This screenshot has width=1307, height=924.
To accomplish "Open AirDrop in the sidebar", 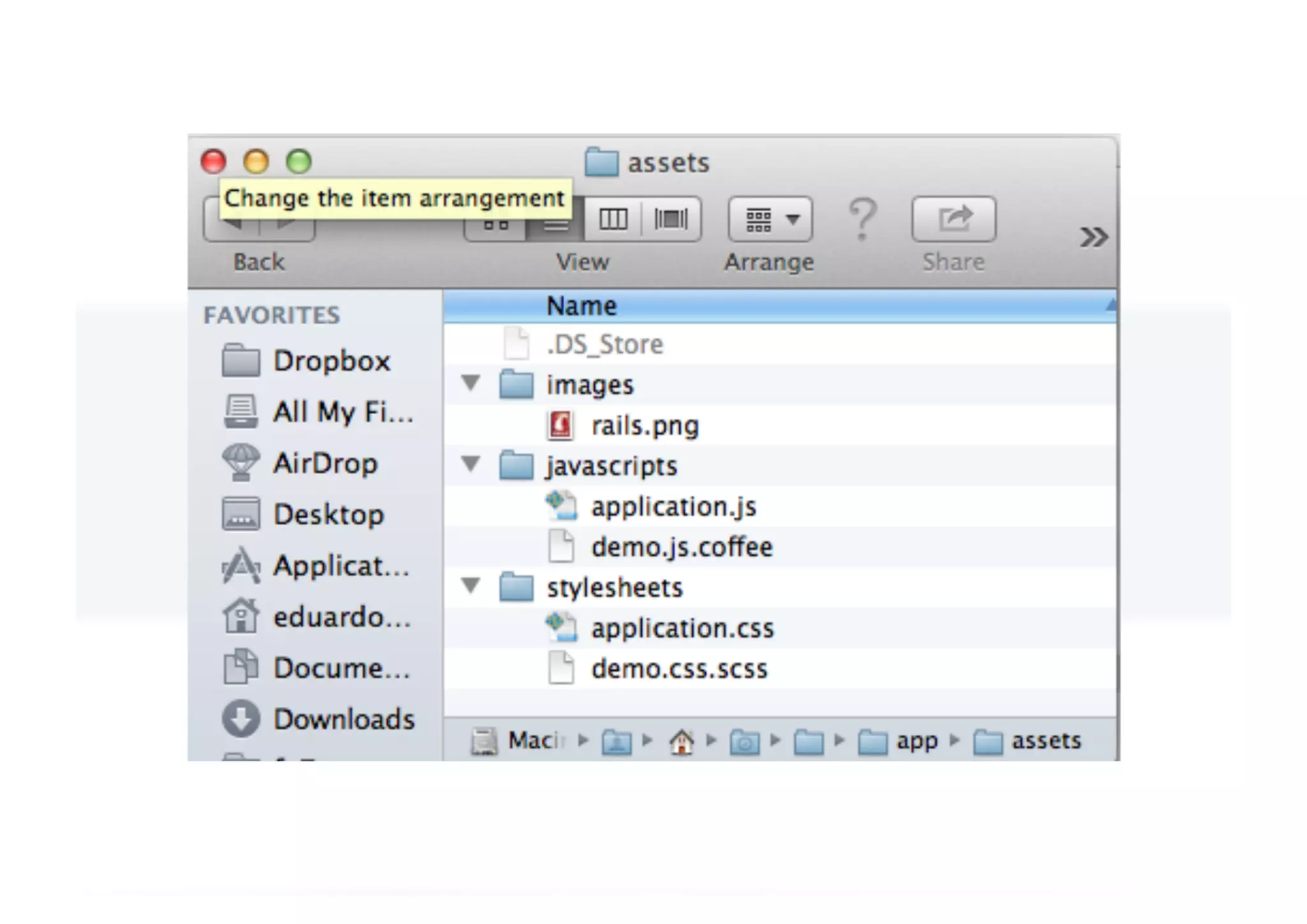I will (x=324, y=463).
